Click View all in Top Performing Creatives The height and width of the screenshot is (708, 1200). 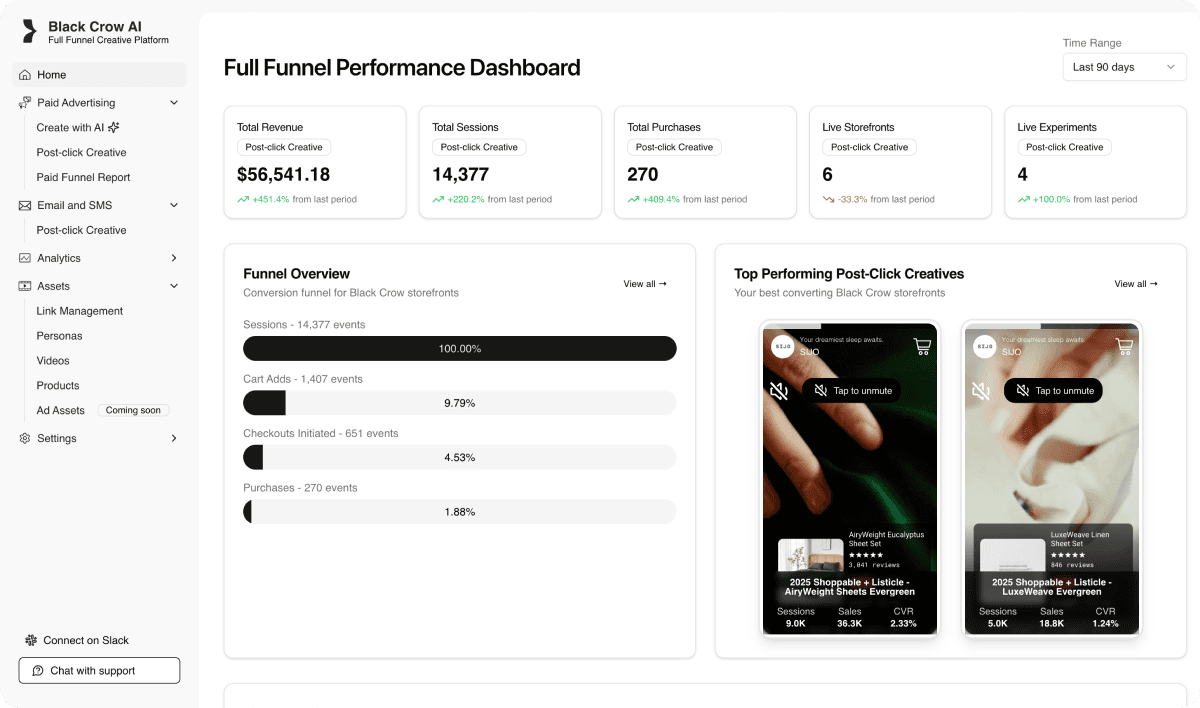pos(1136,284)
